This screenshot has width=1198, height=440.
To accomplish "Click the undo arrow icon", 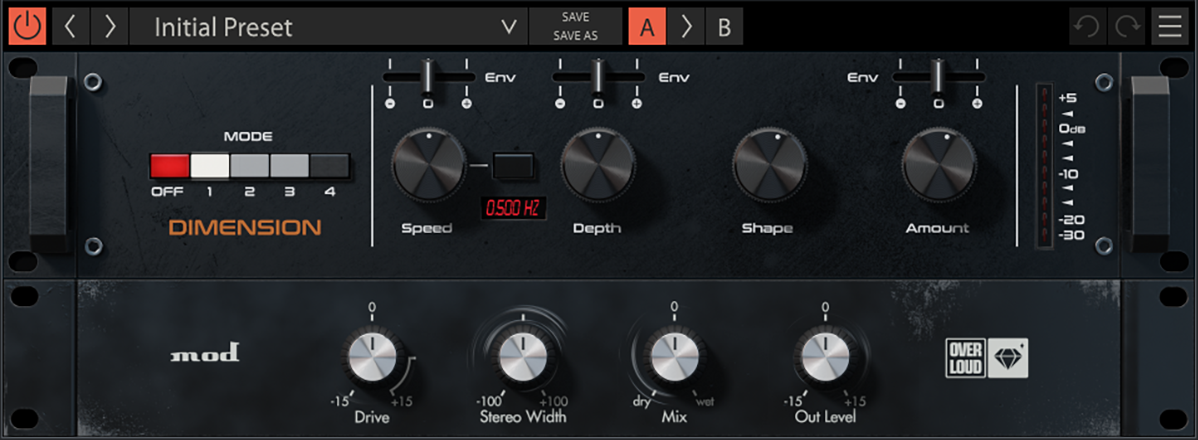I will (x=1087, y=27).
